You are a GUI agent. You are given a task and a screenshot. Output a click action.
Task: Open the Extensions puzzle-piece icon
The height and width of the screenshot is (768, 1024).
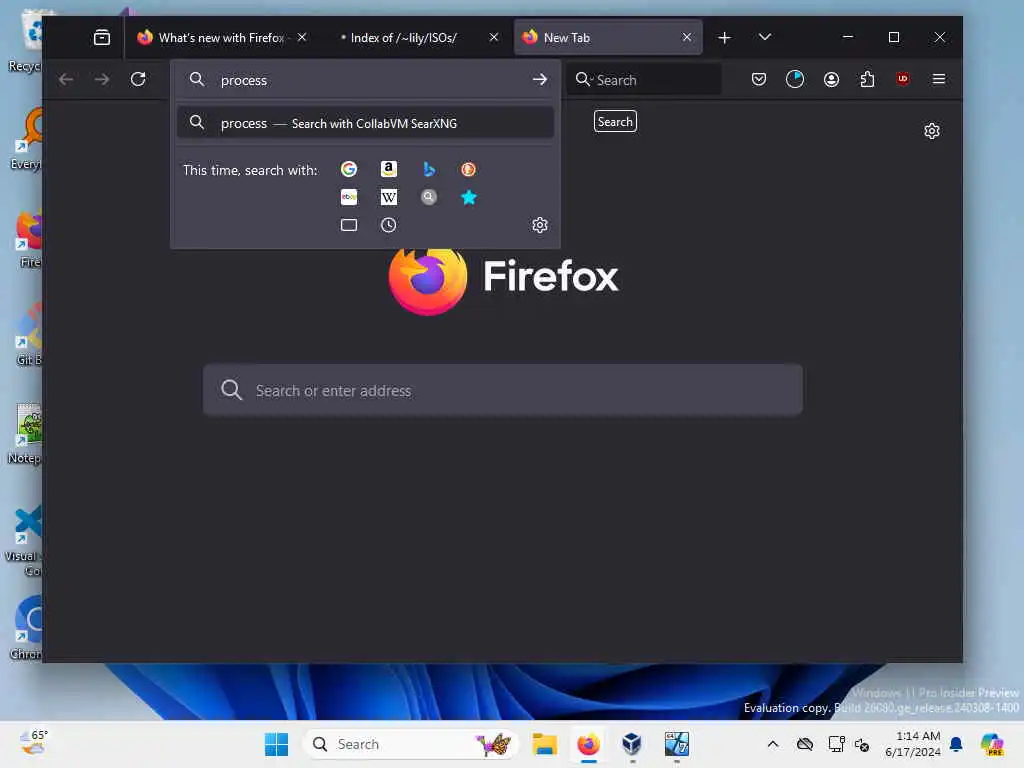[867, 80]
